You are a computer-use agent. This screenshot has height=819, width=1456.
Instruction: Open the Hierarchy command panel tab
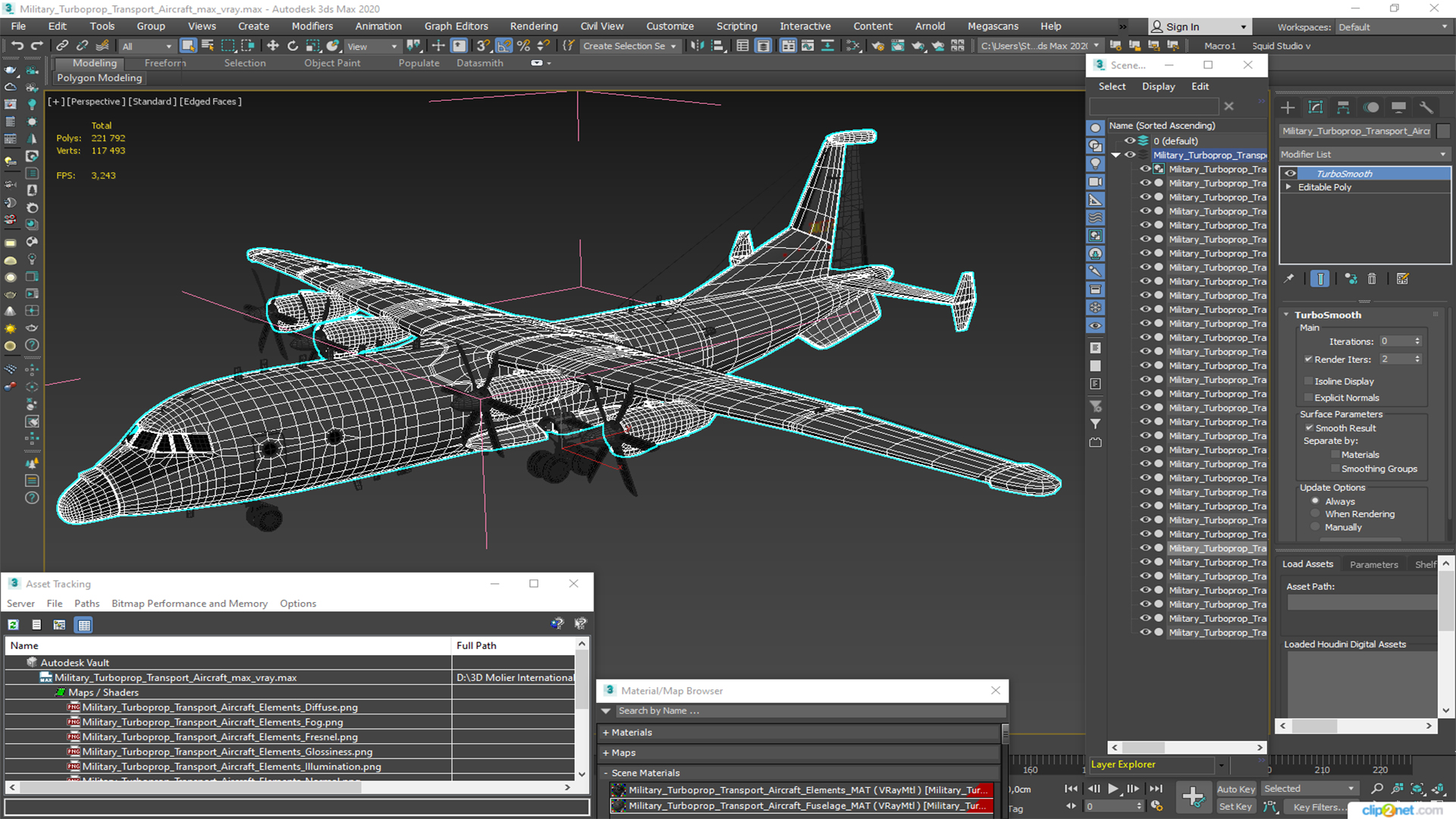click(1343, 108)
